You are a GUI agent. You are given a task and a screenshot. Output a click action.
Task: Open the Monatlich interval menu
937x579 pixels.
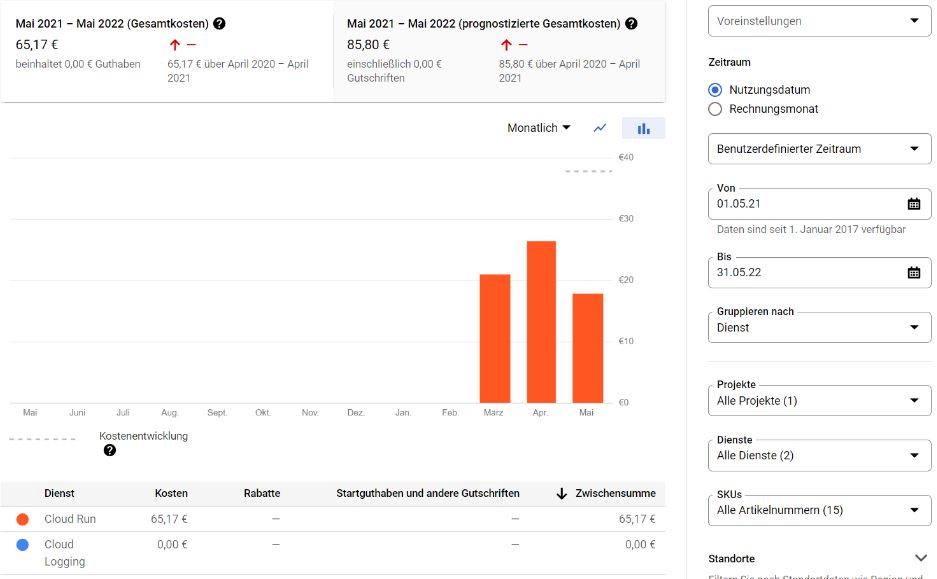tap(538, 128)
